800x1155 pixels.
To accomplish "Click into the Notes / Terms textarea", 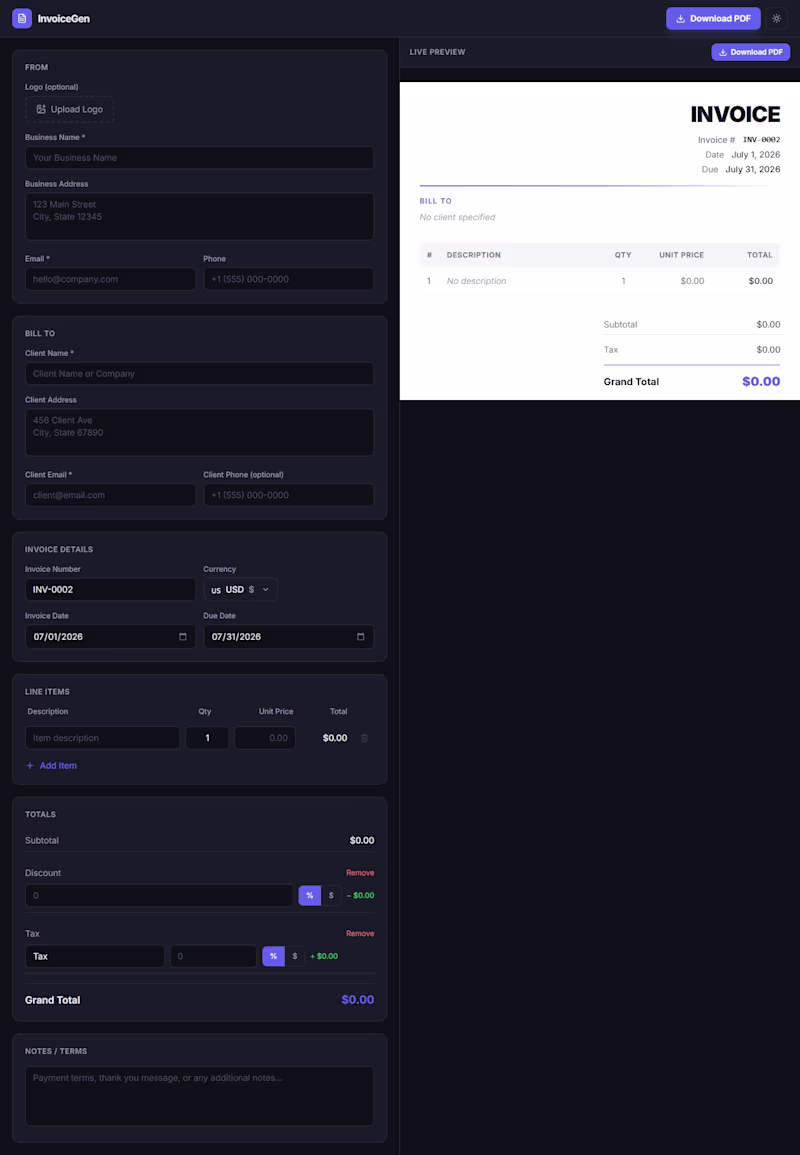I will tap(199, 1096).
